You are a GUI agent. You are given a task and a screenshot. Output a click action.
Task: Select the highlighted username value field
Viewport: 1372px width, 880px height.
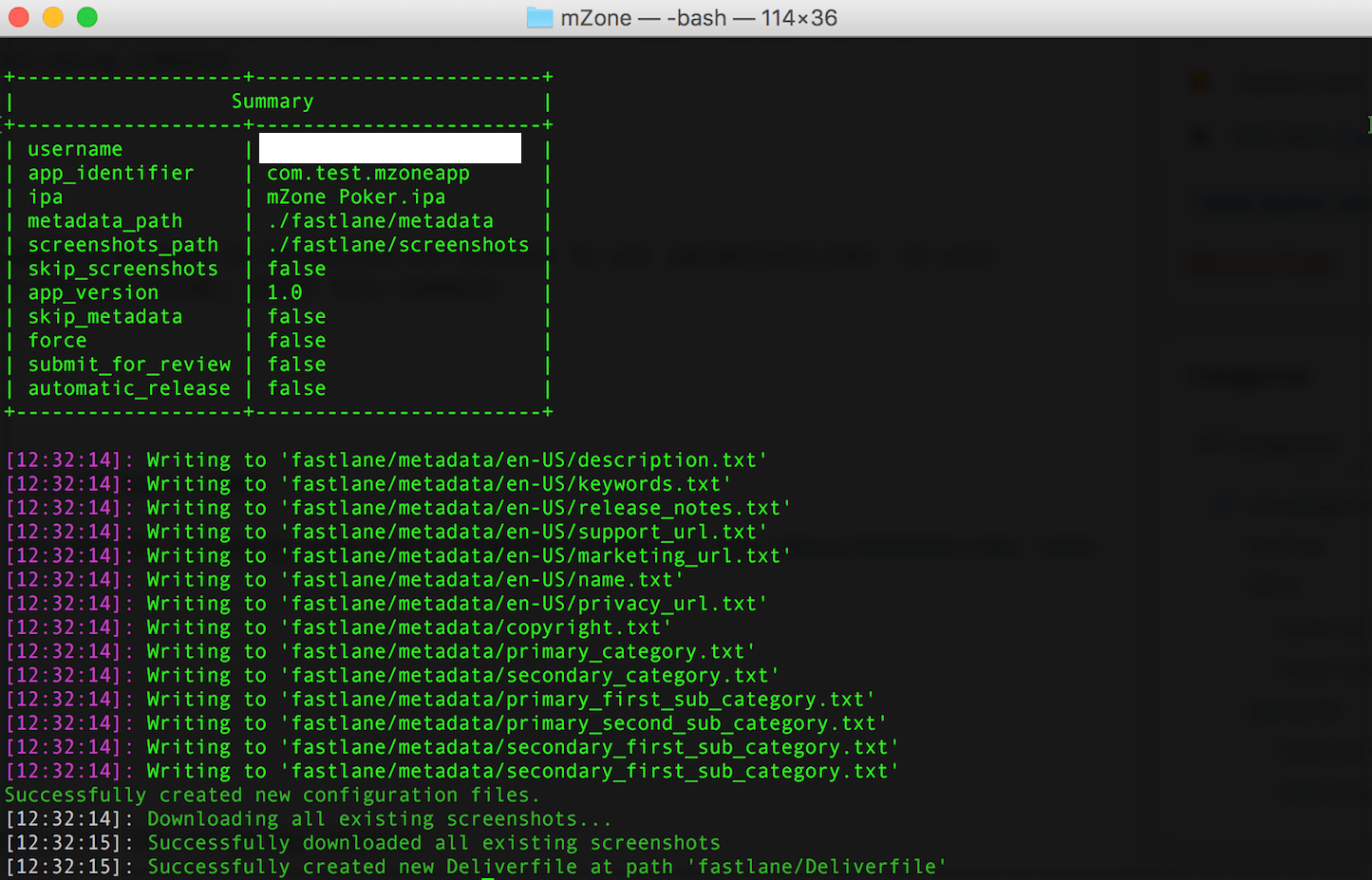[389, 148]
